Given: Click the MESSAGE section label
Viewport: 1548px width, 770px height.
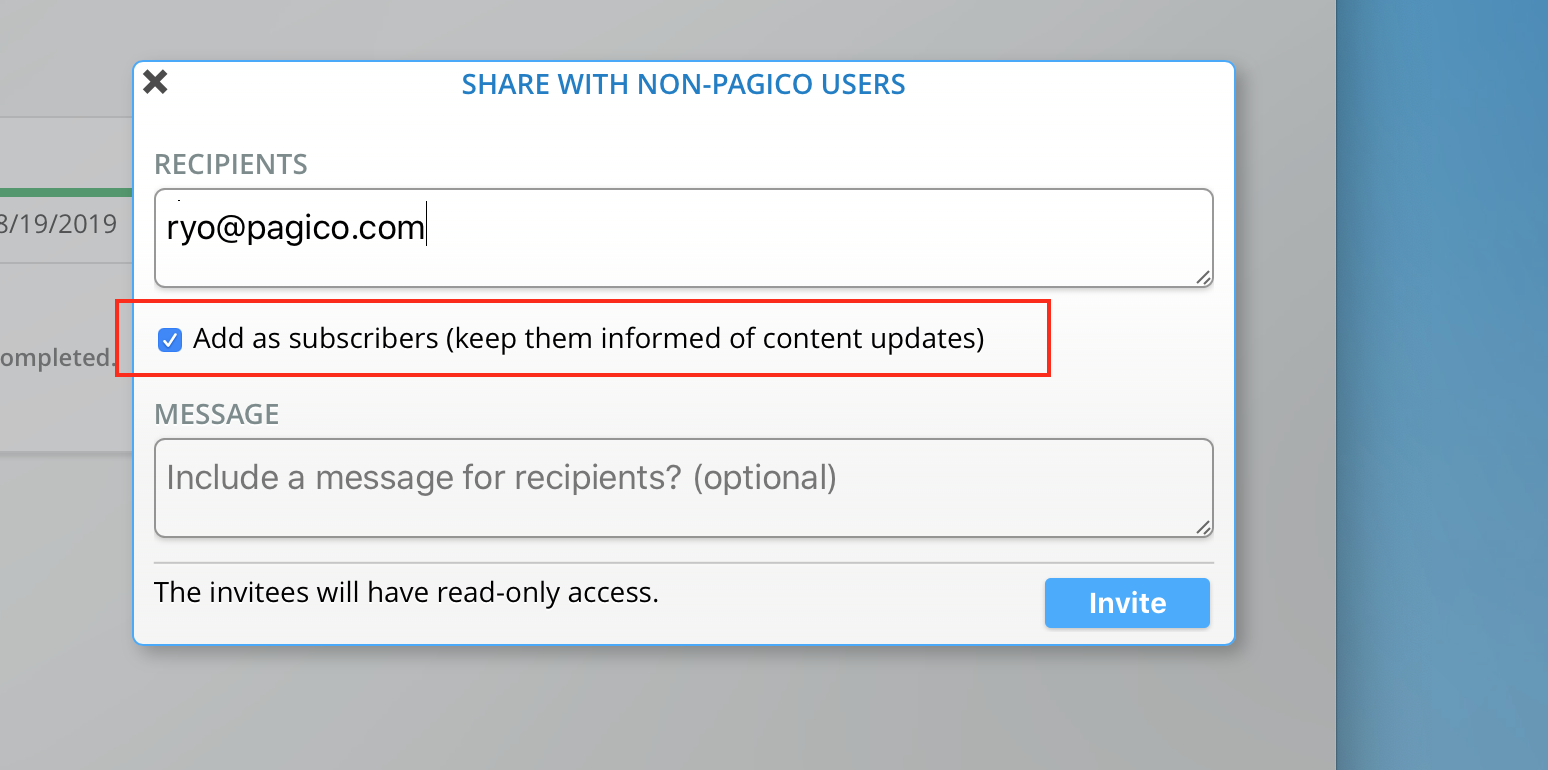Looking at the screenshot, I should point(217,414).
